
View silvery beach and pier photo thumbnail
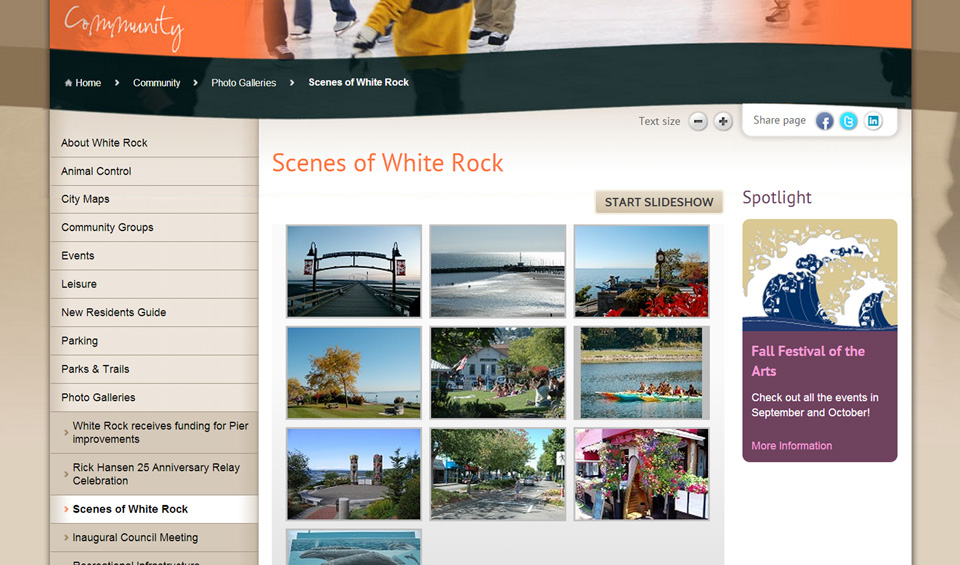(498, 271)
